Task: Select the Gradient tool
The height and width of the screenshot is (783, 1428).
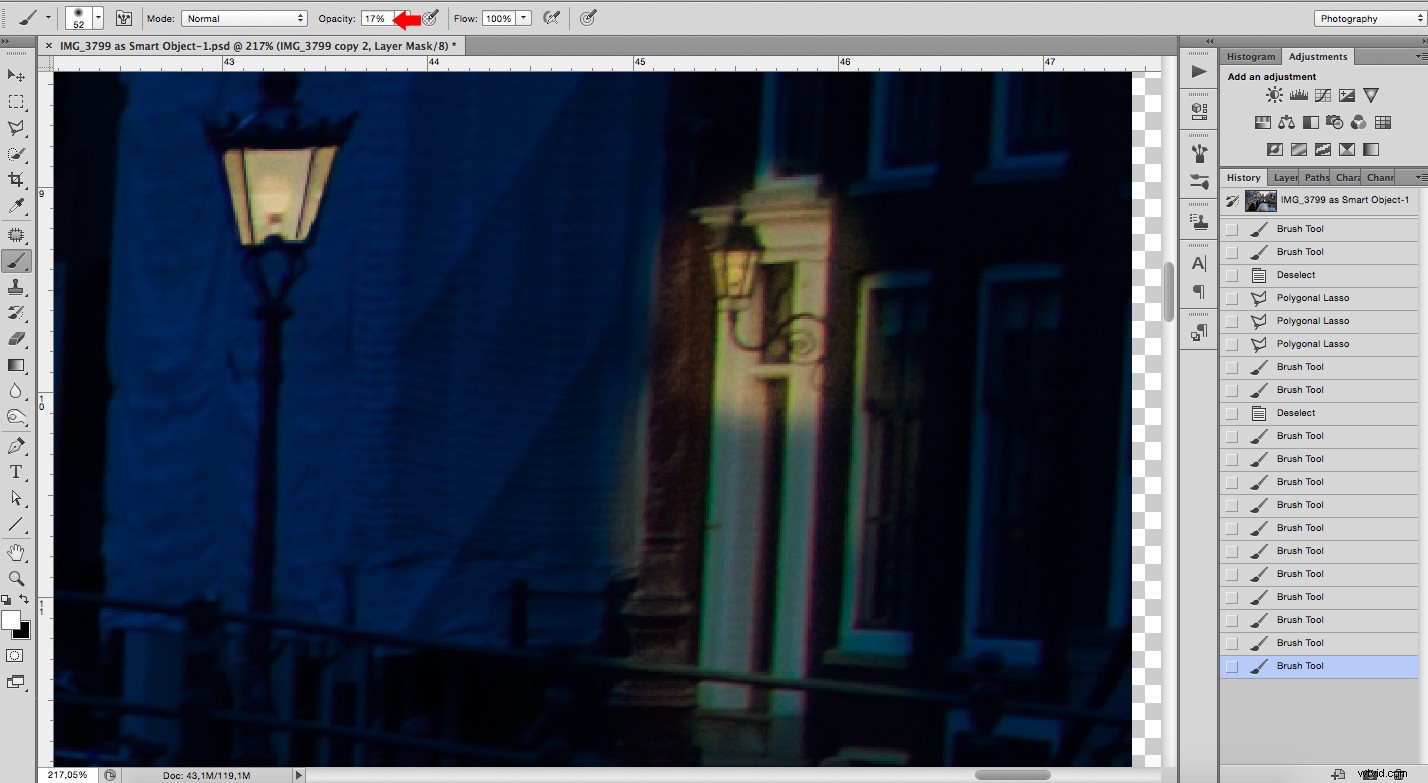Action: [16, 365]
